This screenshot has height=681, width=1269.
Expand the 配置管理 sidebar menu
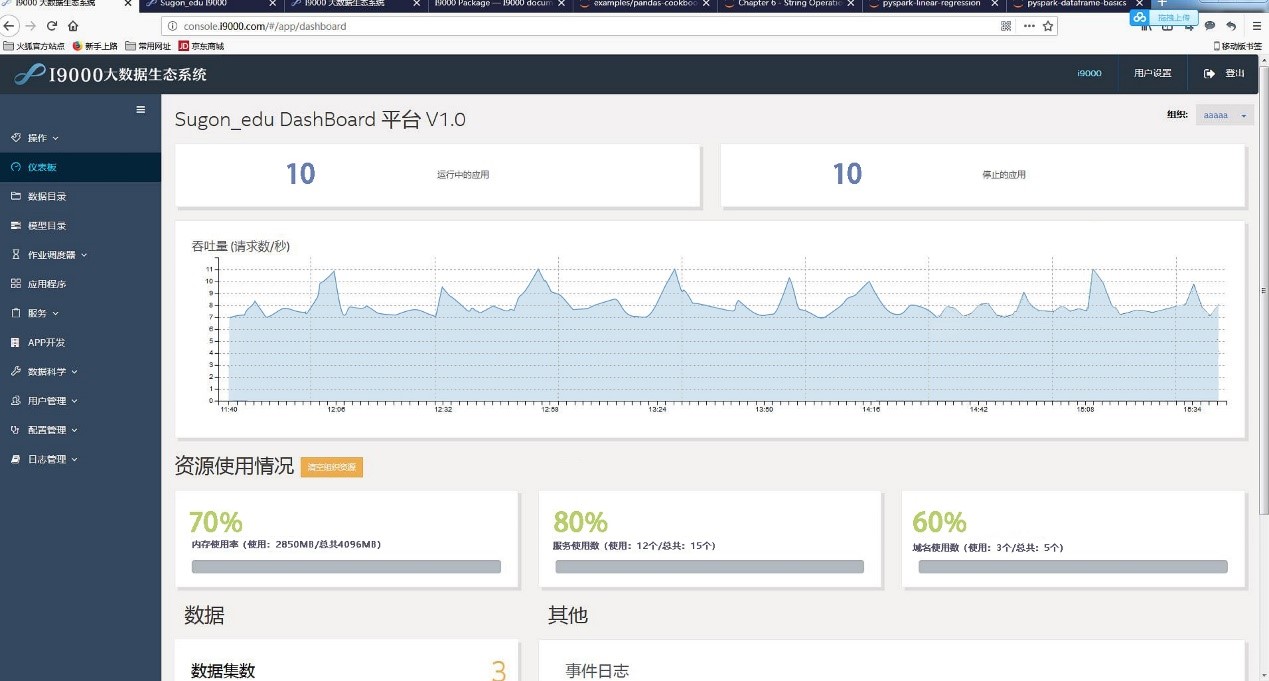(44, 430)
